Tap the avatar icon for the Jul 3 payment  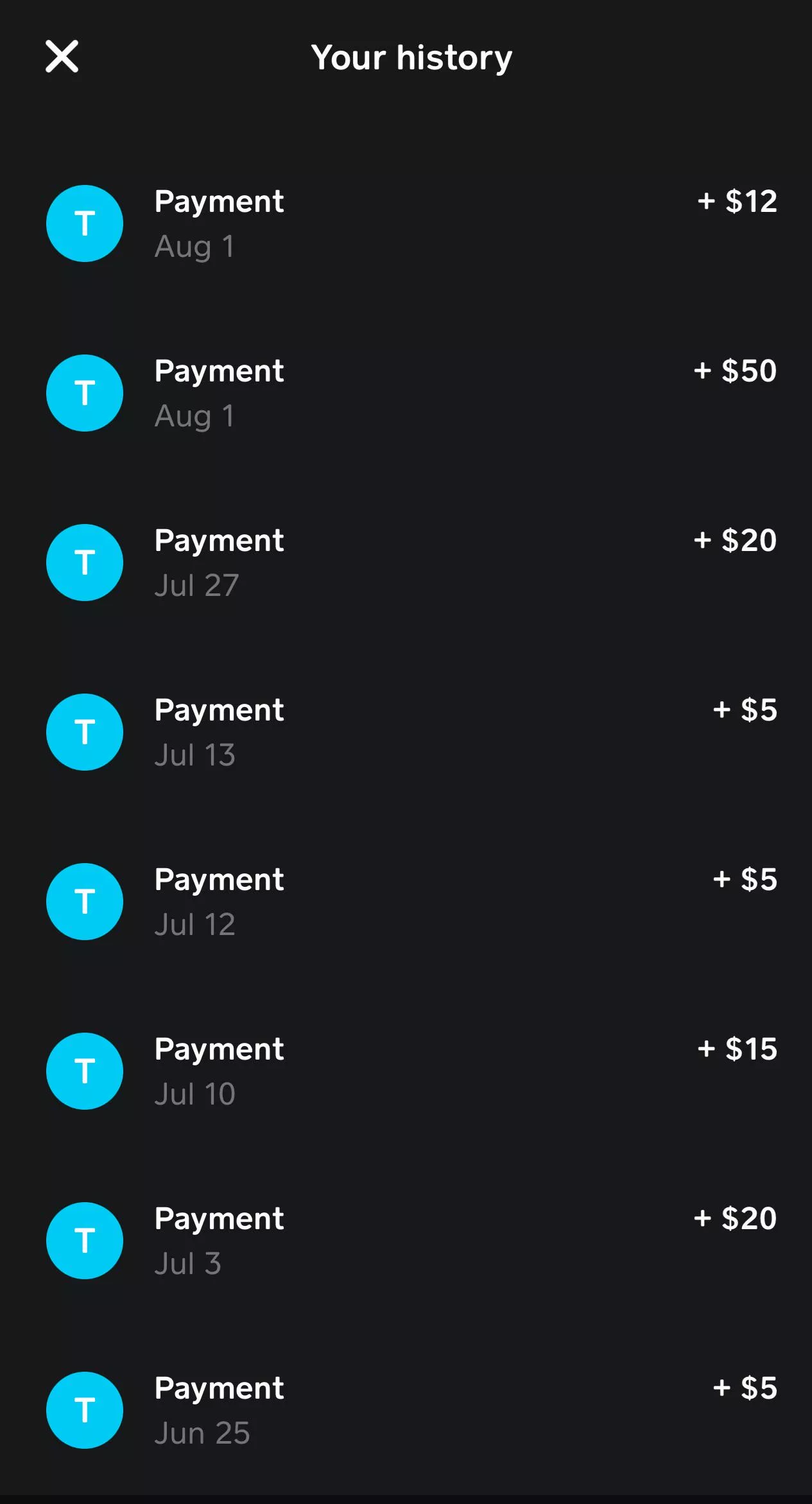[x=85, y=1241]
